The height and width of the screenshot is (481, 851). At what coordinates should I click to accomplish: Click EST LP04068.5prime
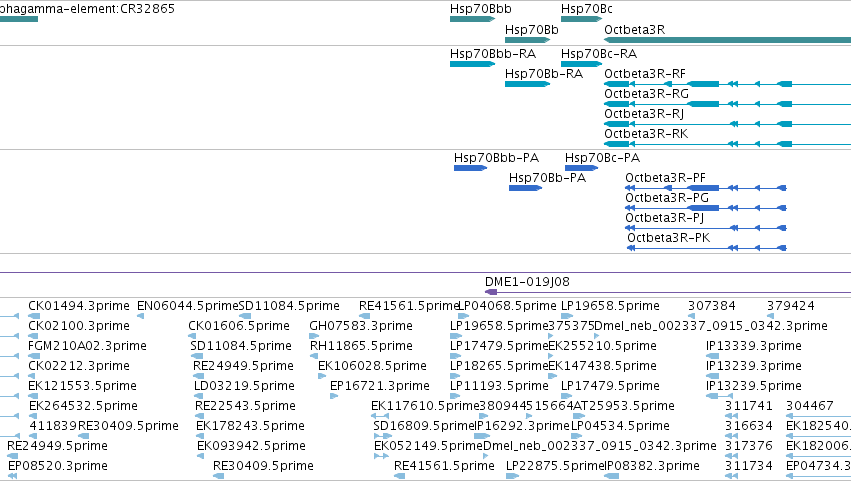tap(507, 306)
